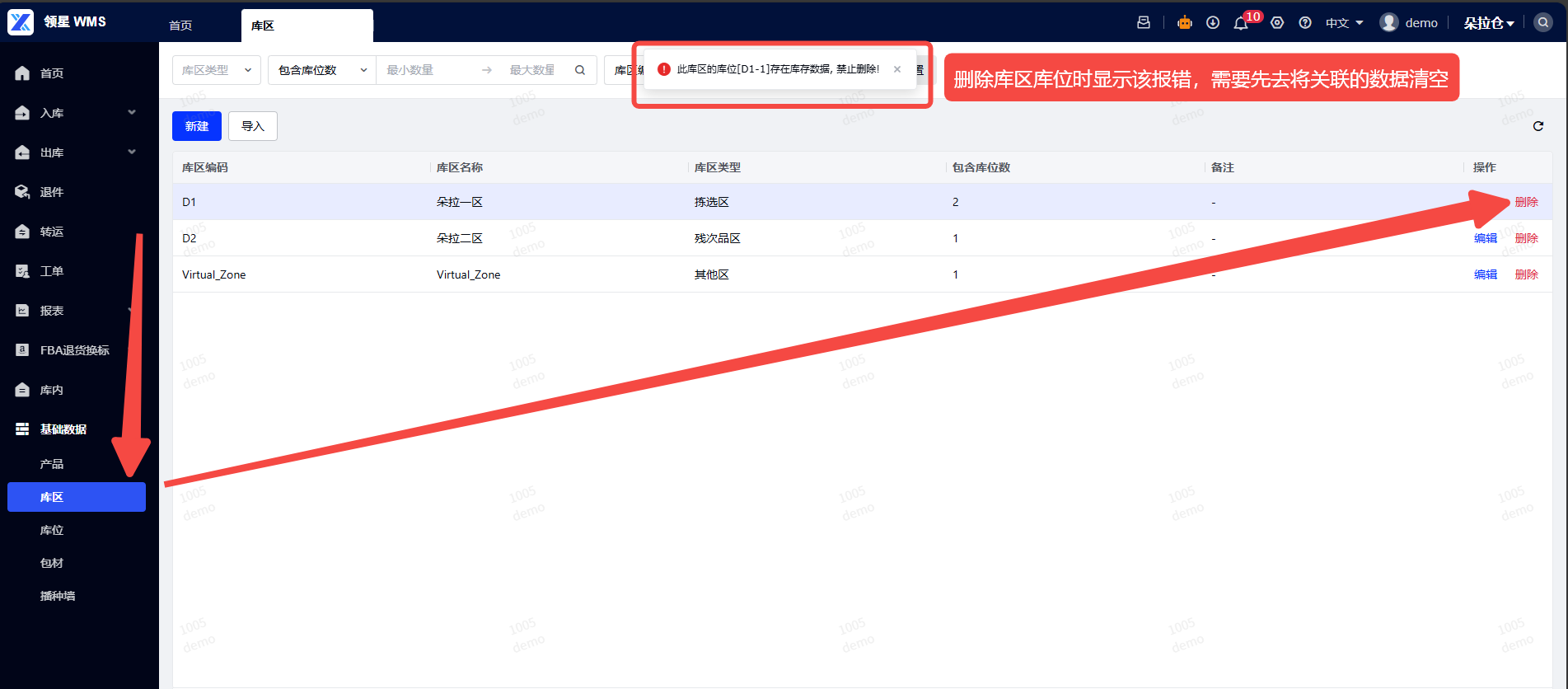Click the 库区名称 column header

pyautogui.click(x=460, y=167)
